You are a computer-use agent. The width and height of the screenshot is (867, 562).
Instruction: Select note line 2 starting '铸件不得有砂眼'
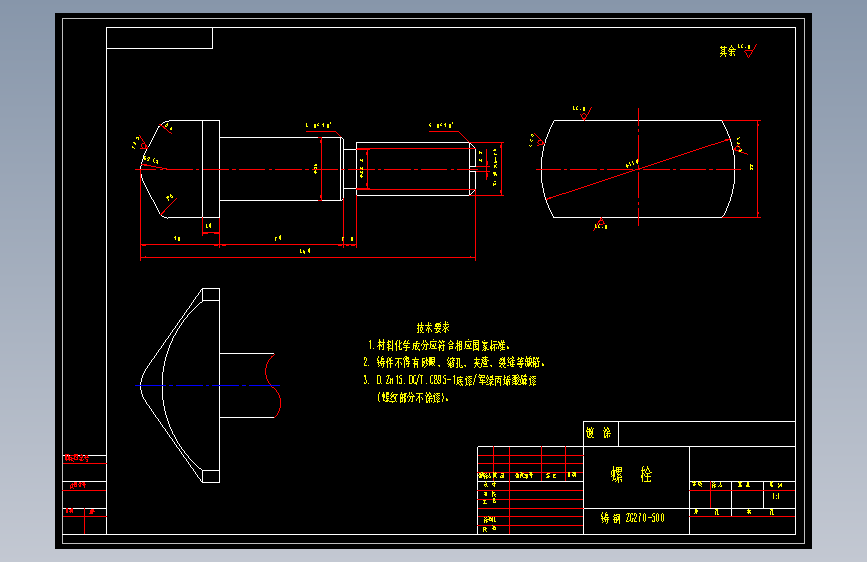click(x=454, y=362)
